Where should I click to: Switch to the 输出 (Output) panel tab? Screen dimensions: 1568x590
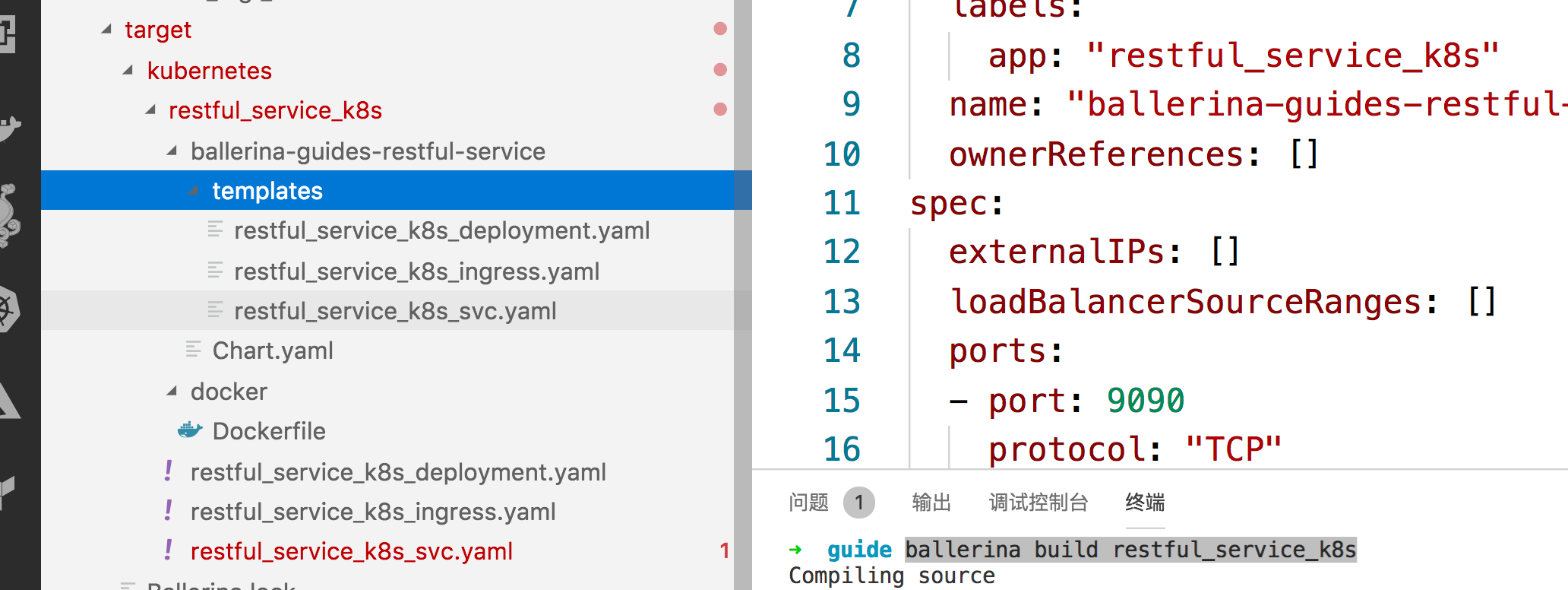pos(931,502)
